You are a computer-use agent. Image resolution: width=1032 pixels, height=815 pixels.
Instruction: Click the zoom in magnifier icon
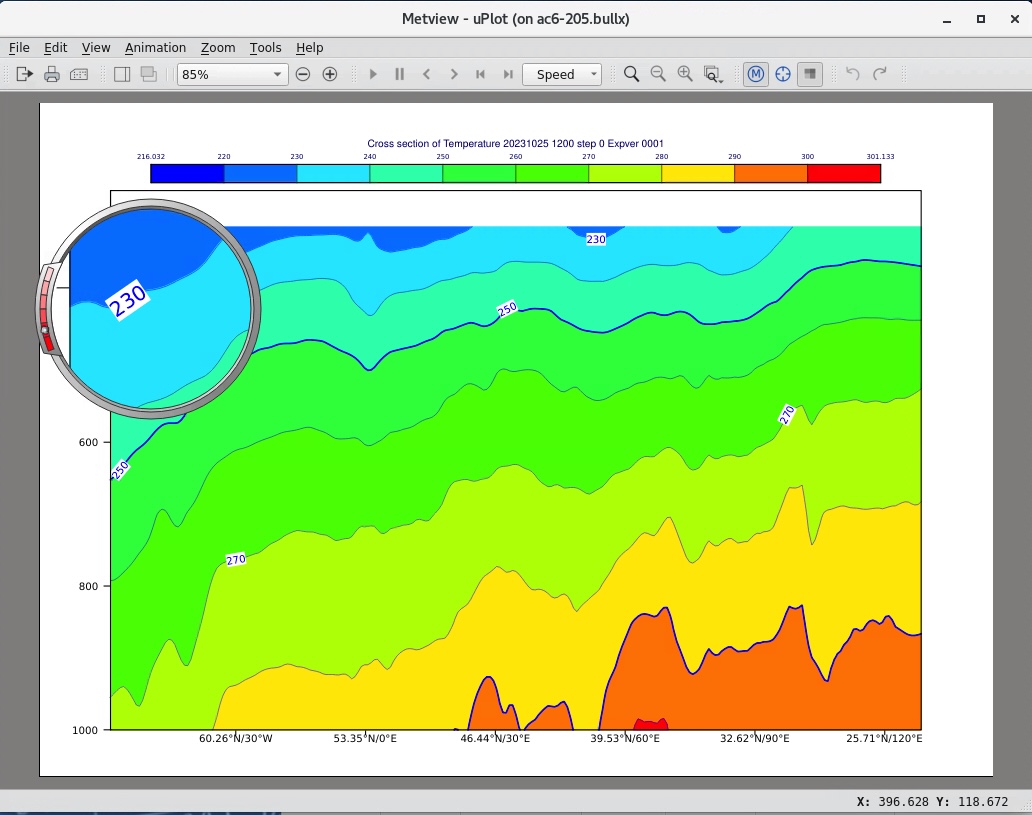(685, 74)
